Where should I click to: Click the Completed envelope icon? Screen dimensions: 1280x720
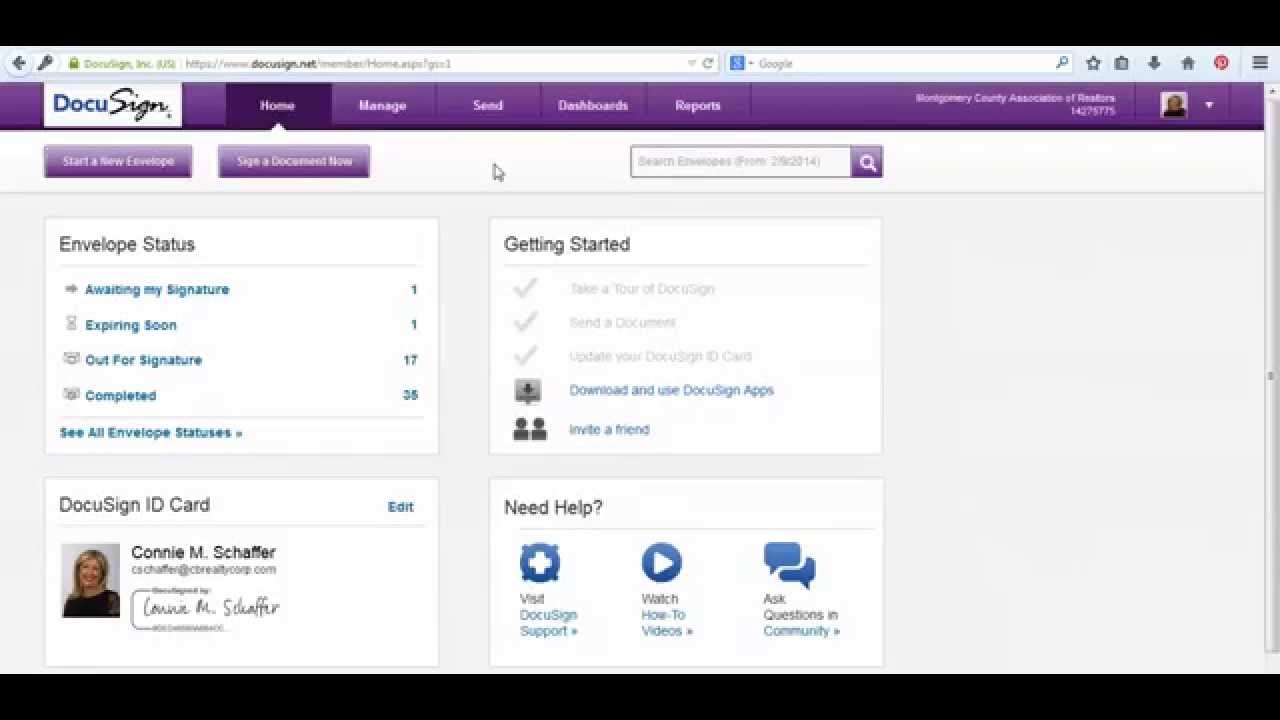click(71, 395)
